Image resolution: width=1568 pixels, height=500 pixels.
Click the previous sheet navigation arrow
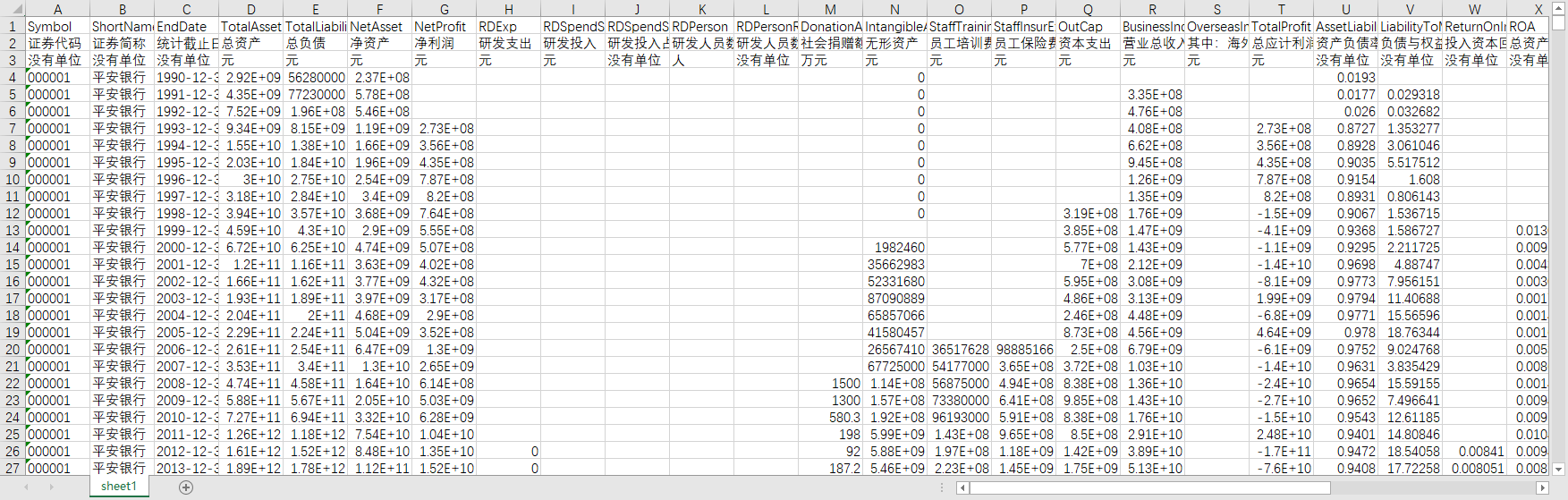pyautogui.click(x=27, y=487)
